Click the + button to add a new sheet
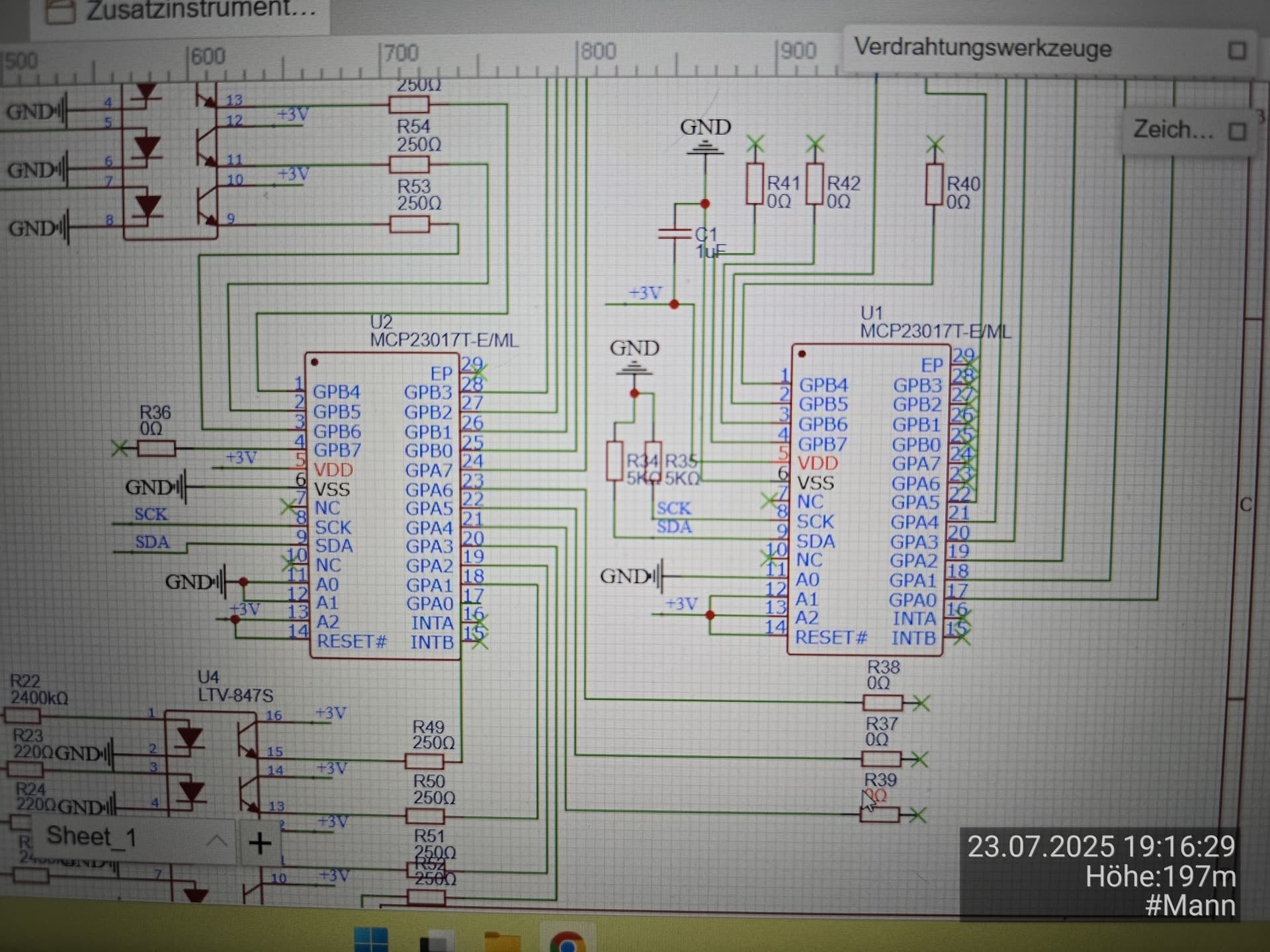The height and width of the screenshot is (952, 1270). click(x=259, y=842)
